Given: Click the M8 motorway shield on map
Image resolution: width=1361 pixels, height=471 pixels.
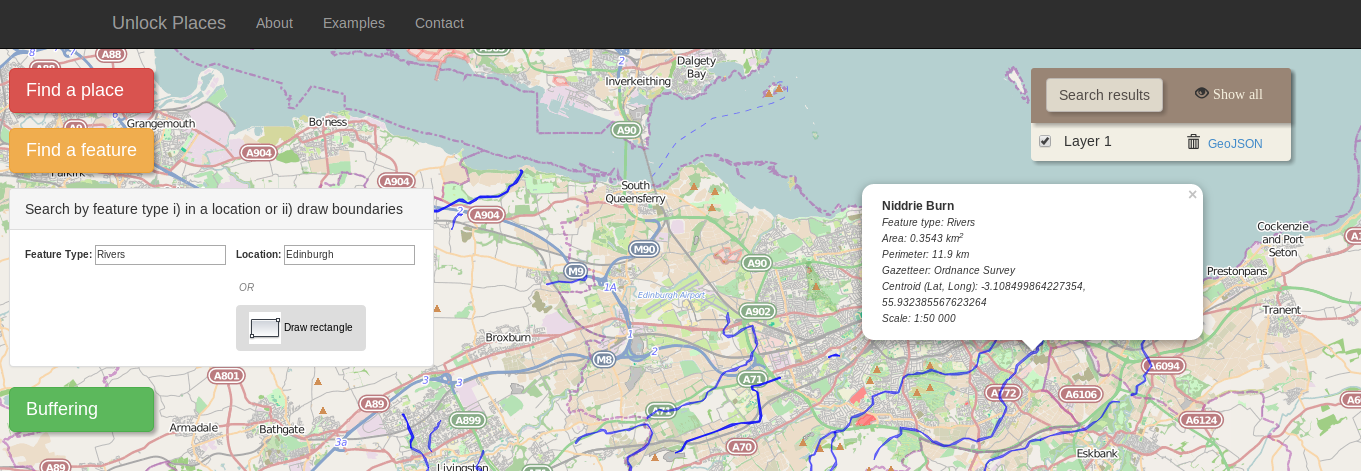Looking at the screenshot, I should coord(603,359).
